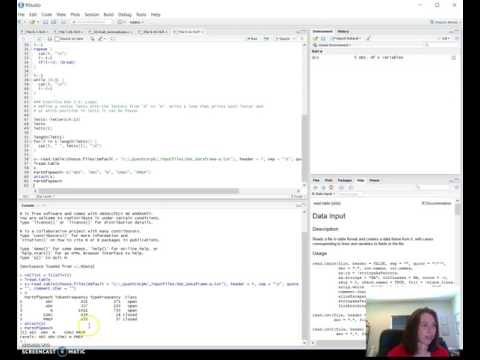Switch to the first source file tab
Viewport: 480px width, 360px height.
tap(36, 32)
